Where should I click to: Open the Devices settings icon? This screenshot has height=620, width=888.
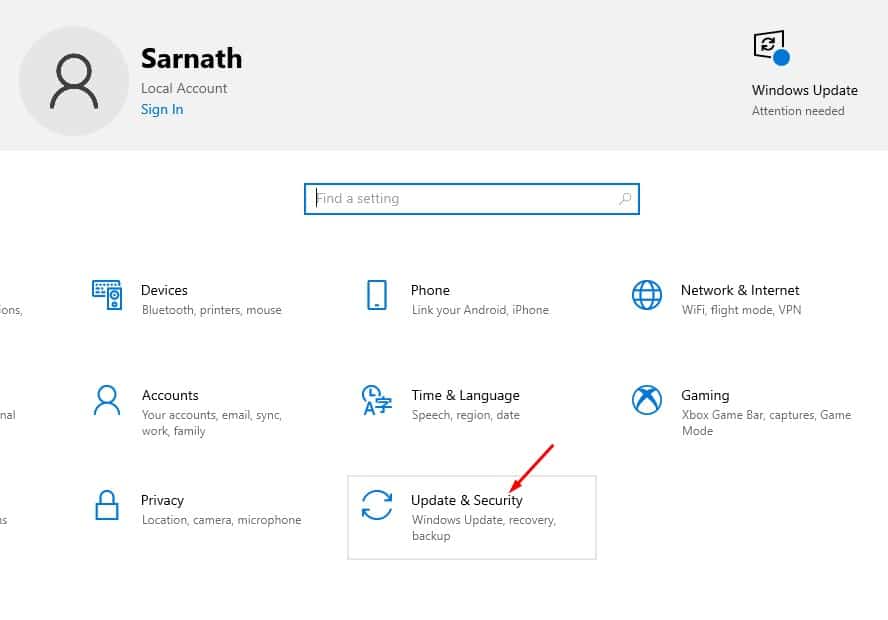click(106, 294)
